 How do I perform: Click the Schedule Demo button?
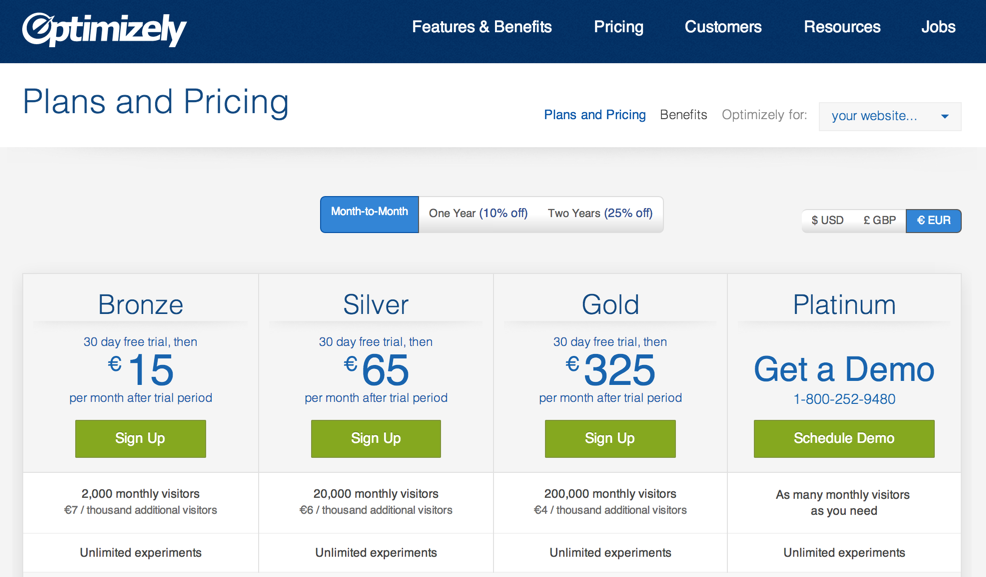[844, 439]
